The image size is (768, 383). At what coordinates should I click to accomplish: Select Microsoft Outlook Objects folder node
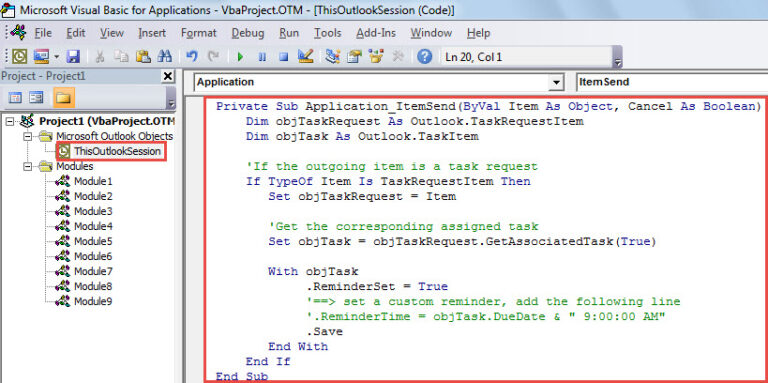(115, 136)
